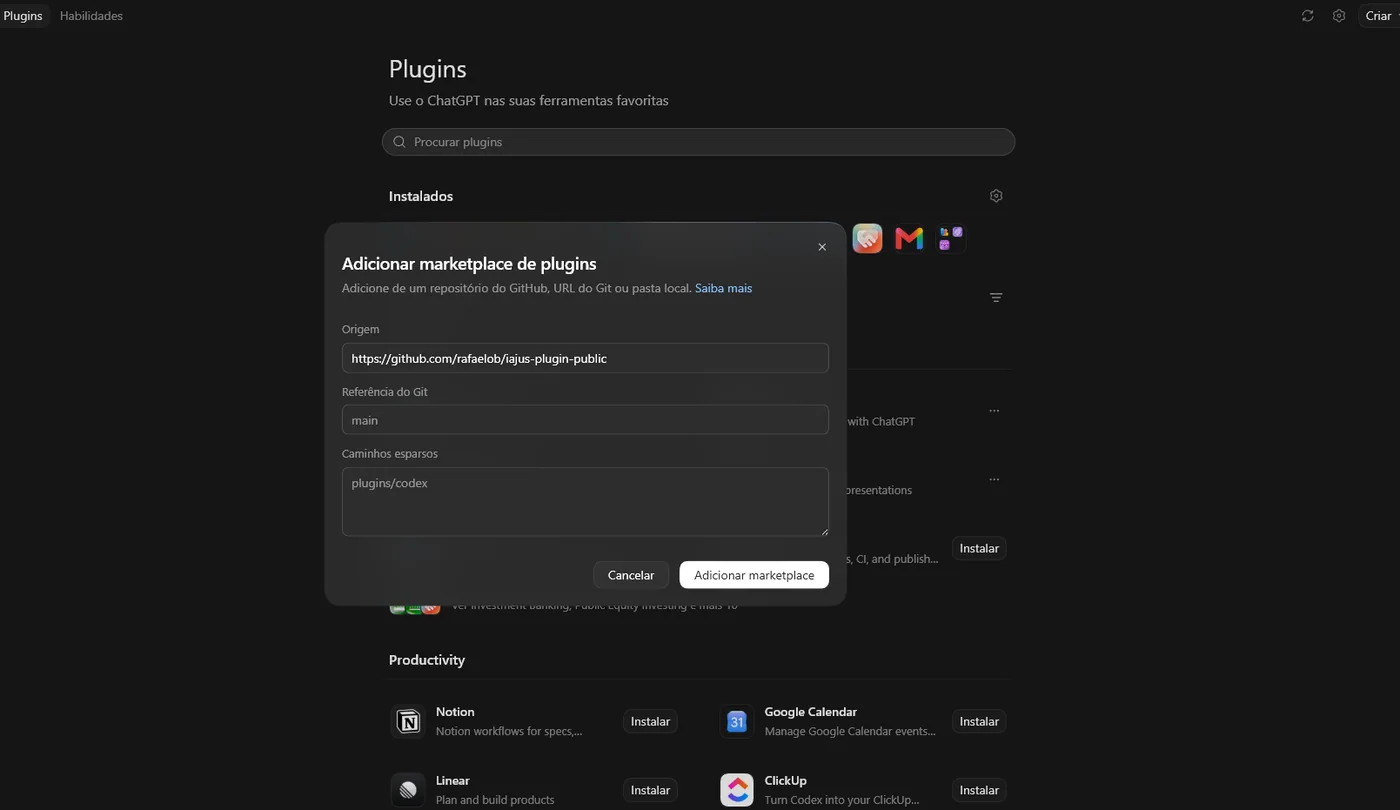
Task: Click the Notion logo icon
Action: click(x=408, y=721)
